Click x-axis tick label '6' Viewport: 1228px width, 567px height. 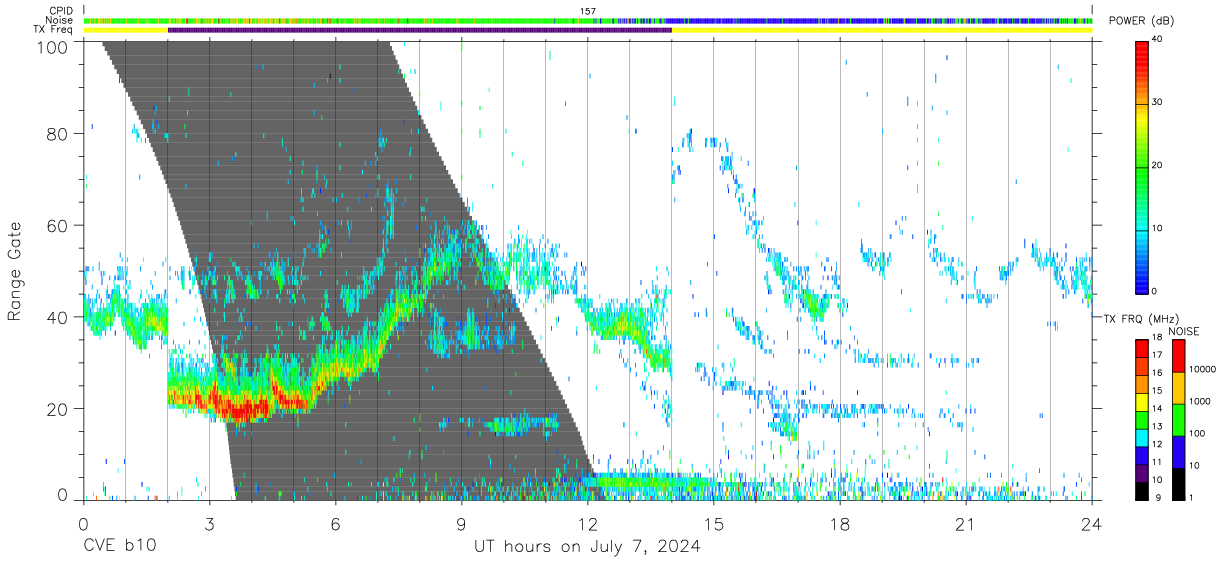[x=335, y=523]
